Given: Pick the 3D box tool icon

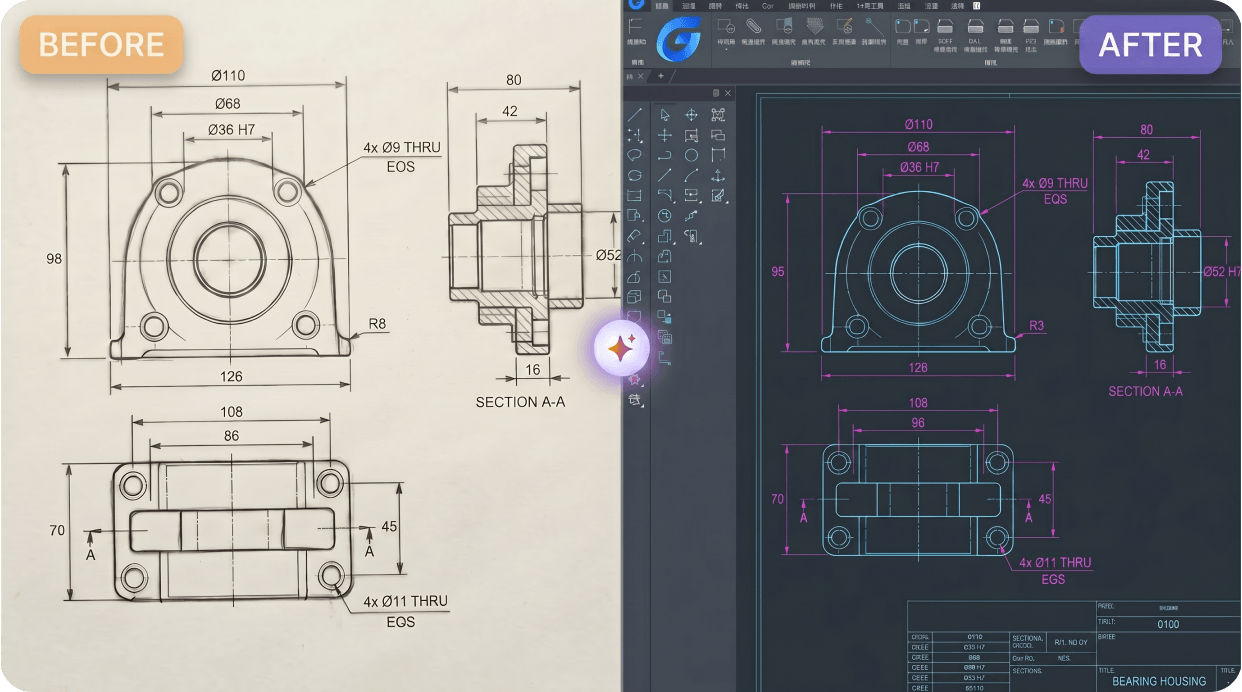Looking at the screenshot, I should [x=634, y=296].
